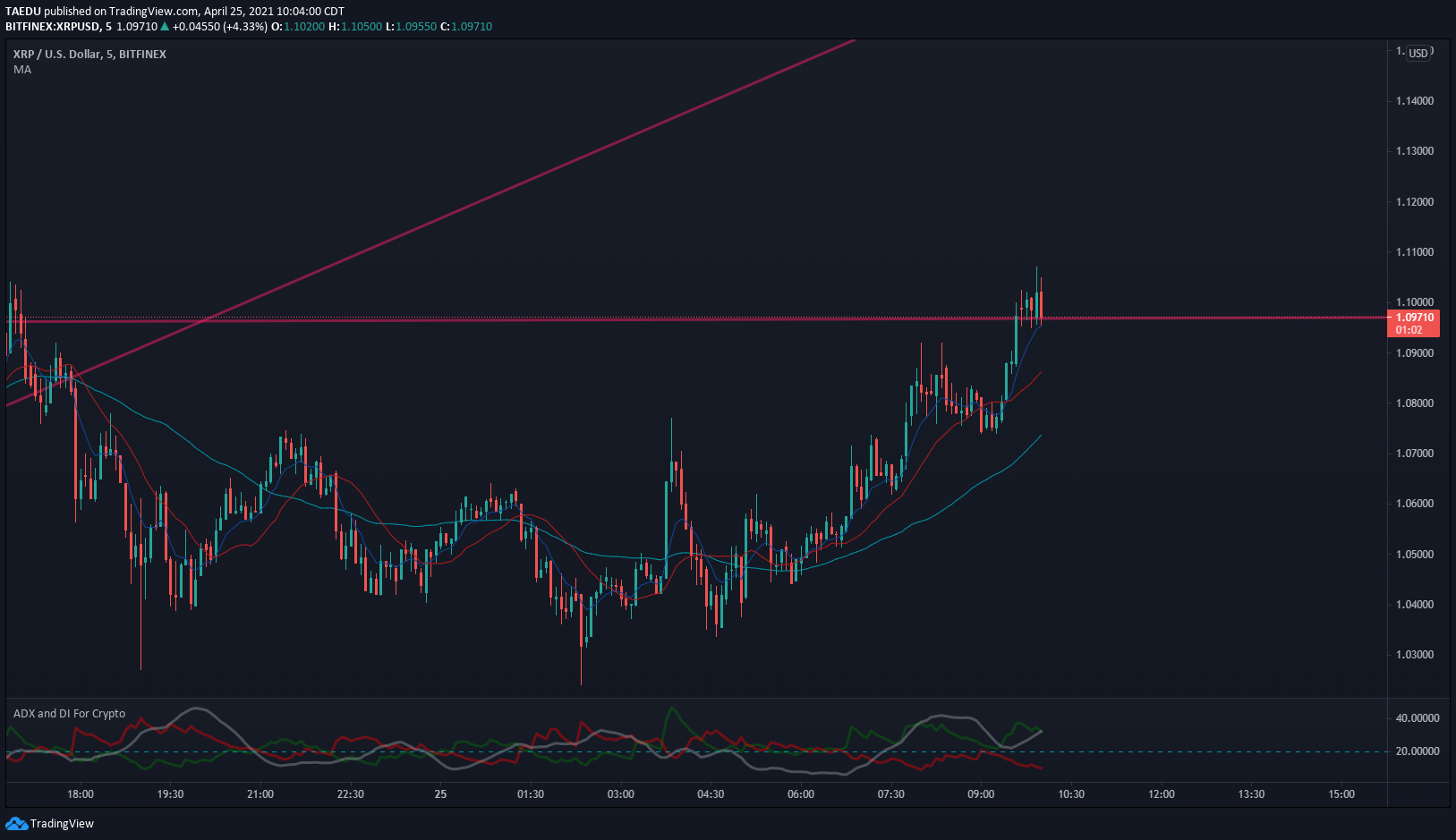Click the close value C:1.09710
This screenshot has width=1456, height=840.
(x=466, y=27)
